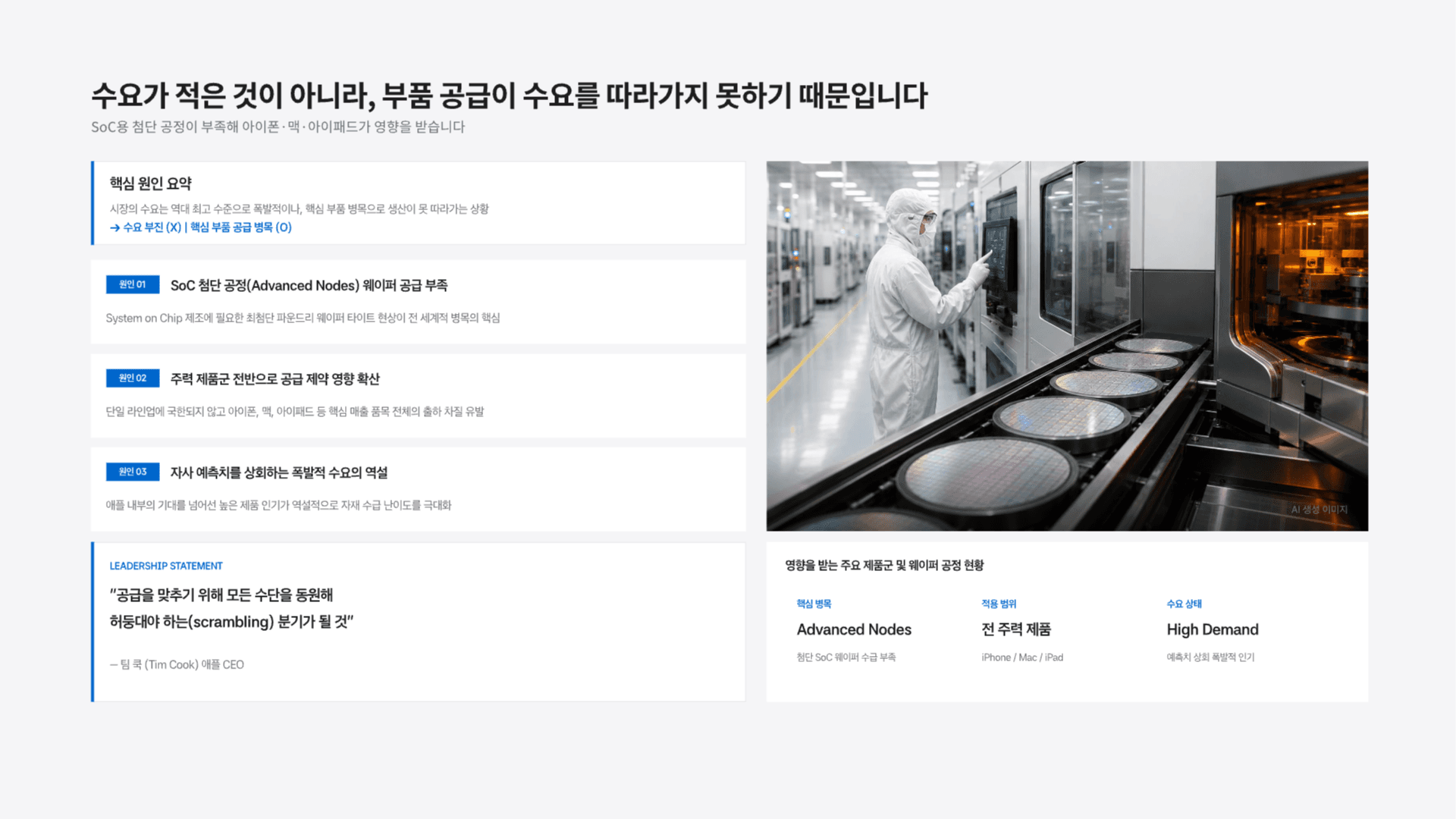Click the 'iPhone / Mac / iPad' caption
Screen dimensions: 1456x819
pyautogui.click(x=1022, y=657)
